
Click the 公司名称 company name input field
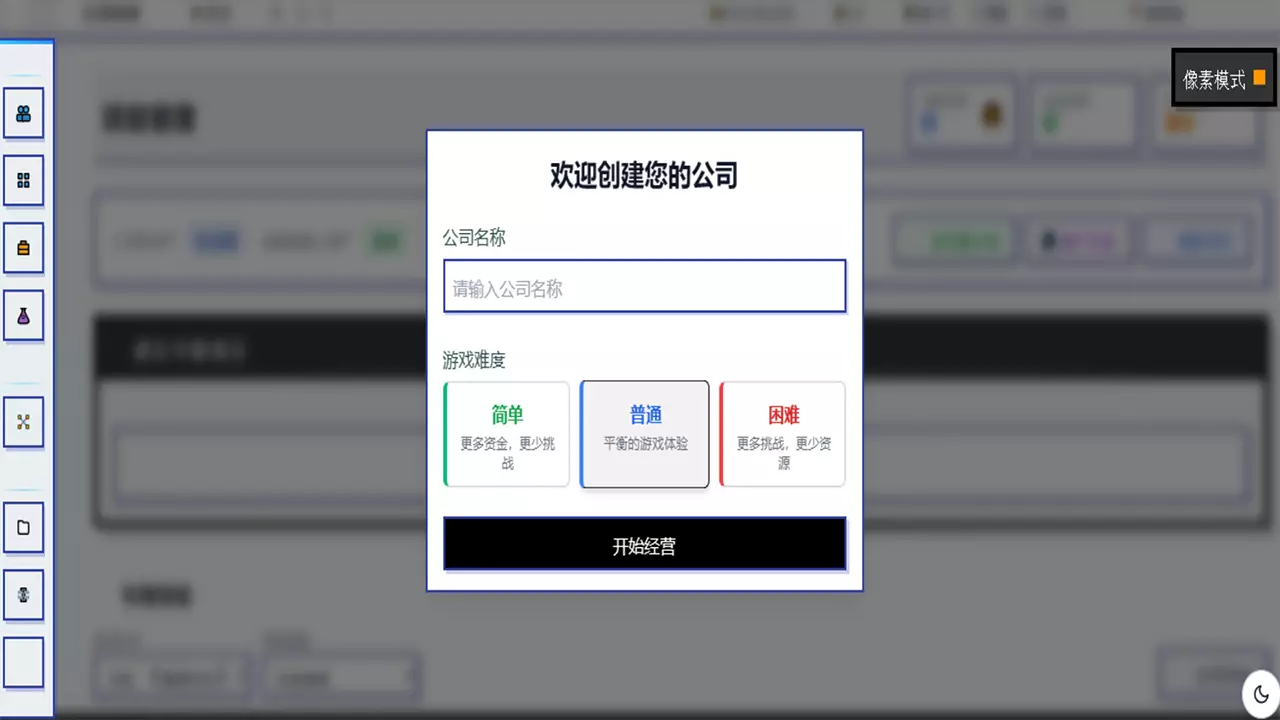[x=644, y=288]
